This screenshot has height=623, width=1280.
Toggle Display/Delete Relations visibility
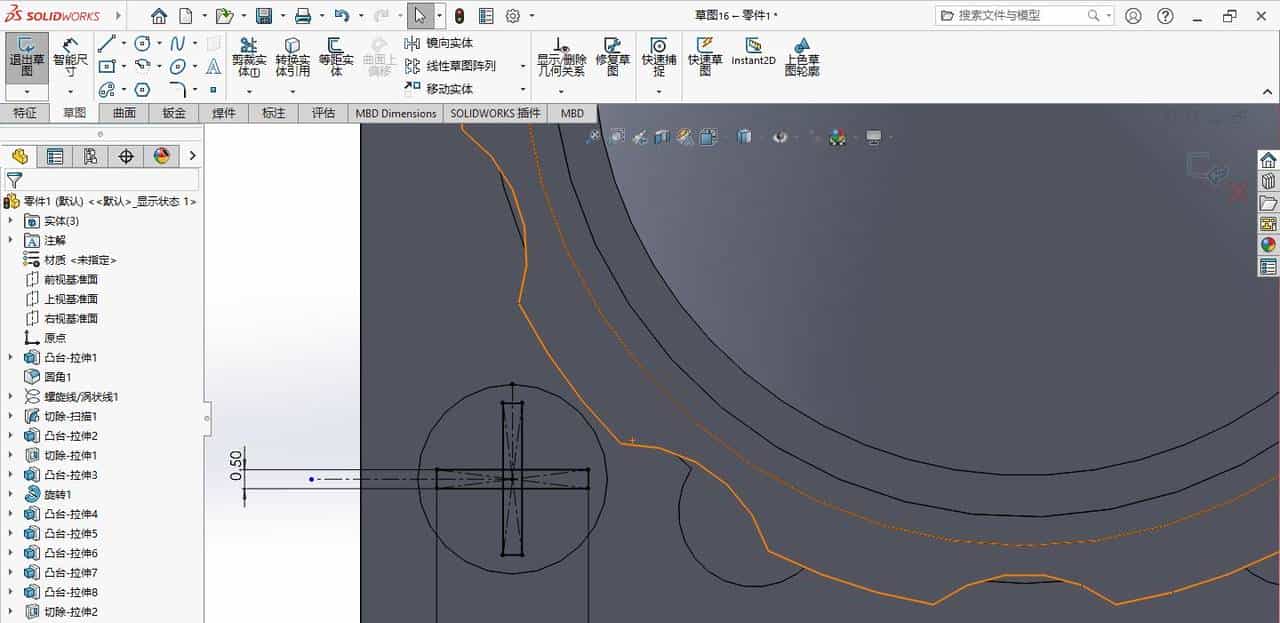pyautogui.click(x=562, y=58)
